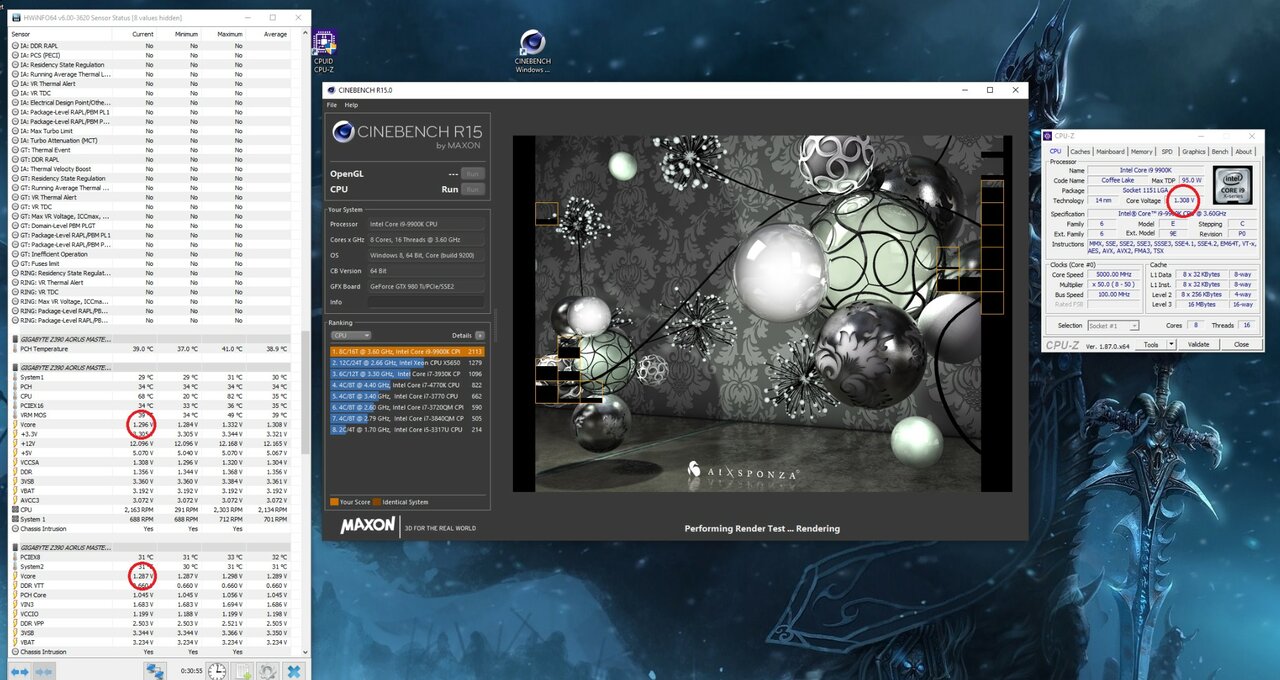1280x680 pixels.
Task: Open HWiNFO sensor settings gear icon
Action: point(267,670)
